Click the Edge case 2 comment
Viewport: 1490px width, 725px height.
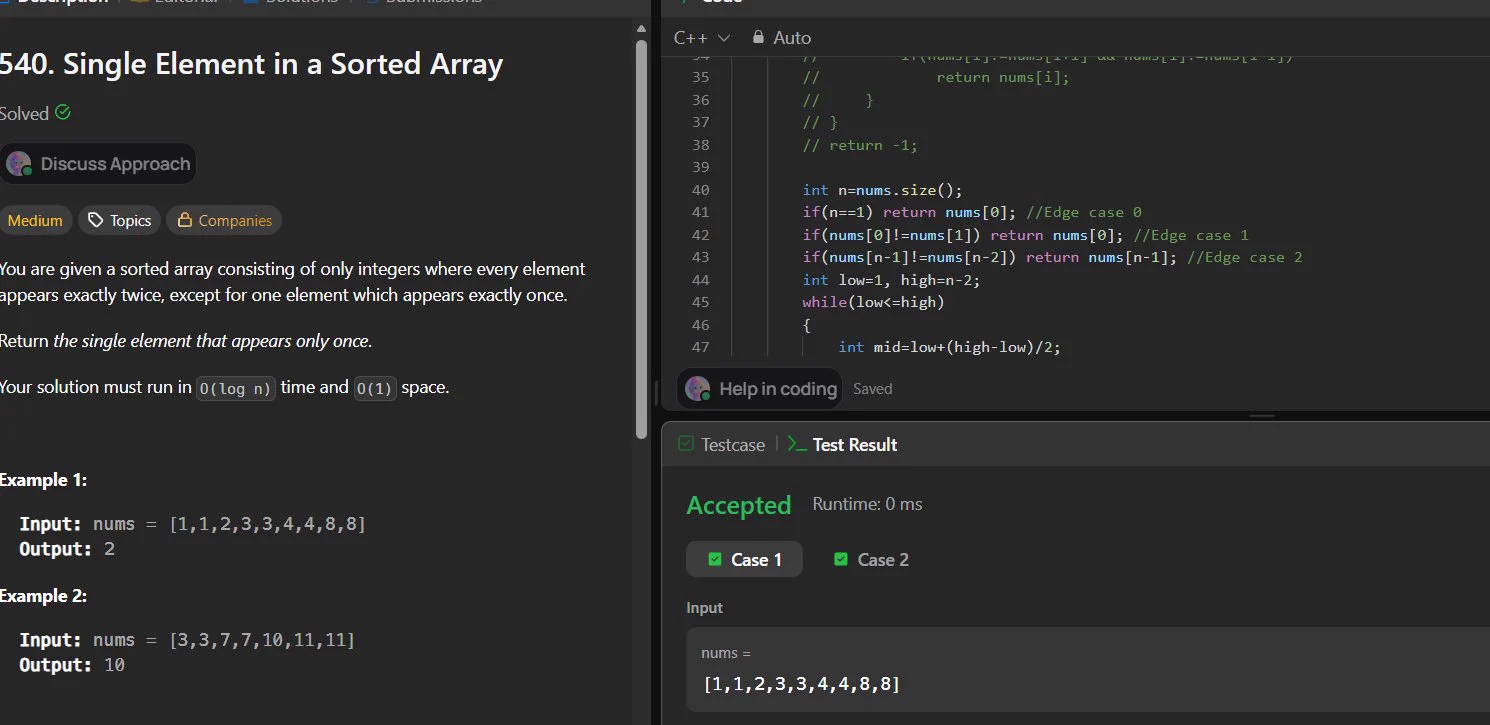1245,257
